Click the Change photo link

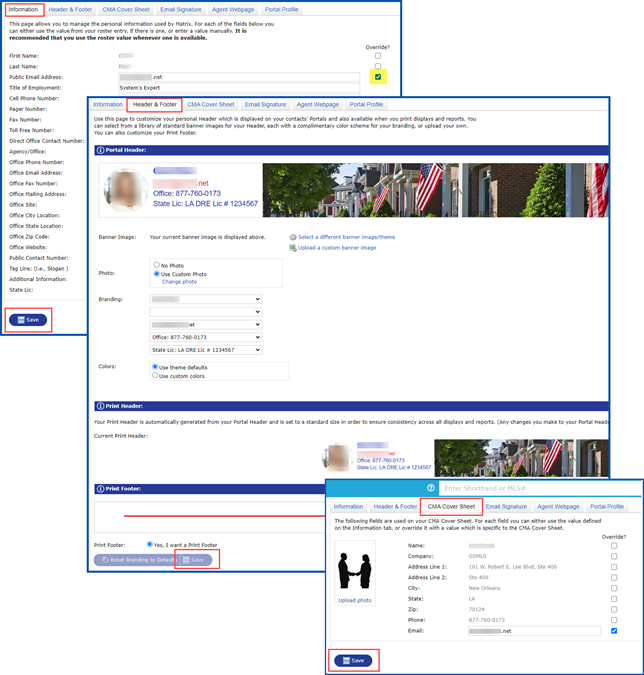(x=180, y=282)
